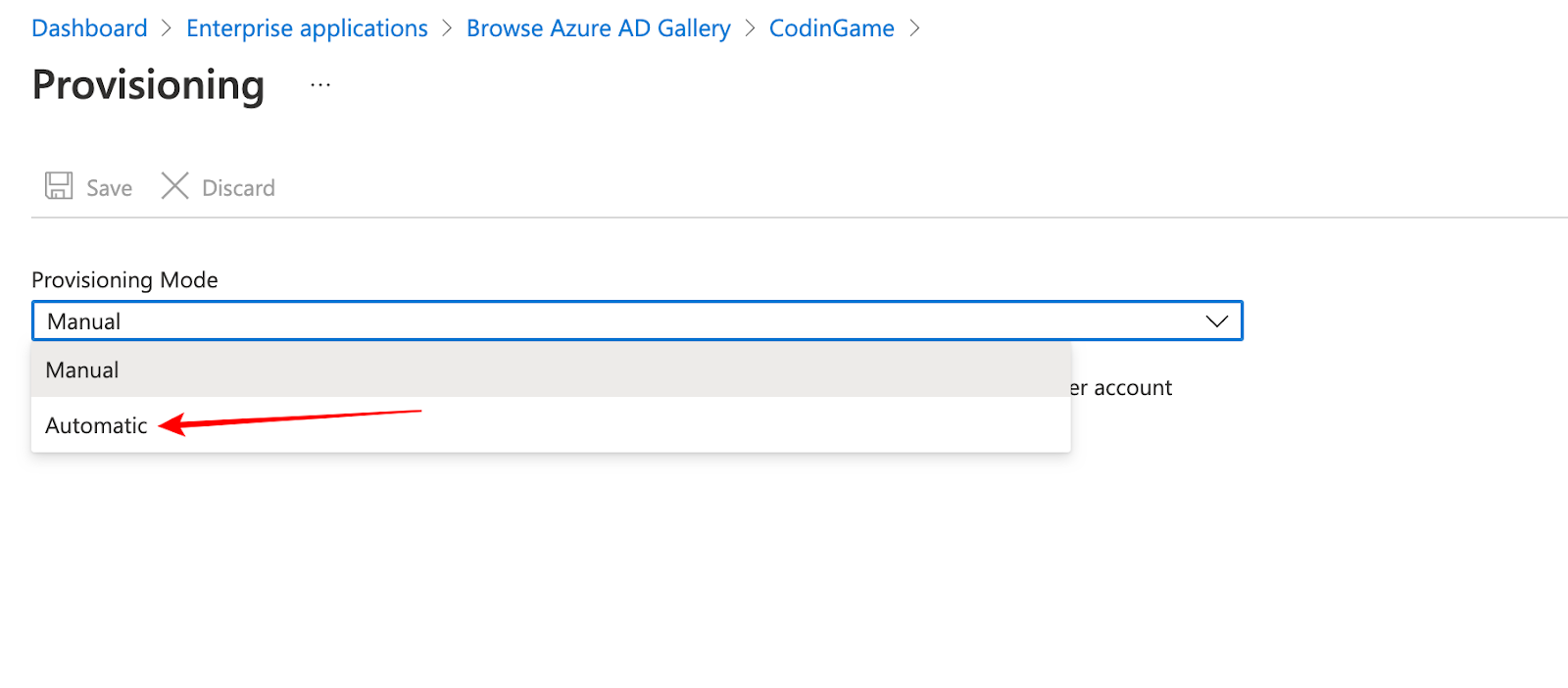Click the Save button label

[x=109, y=188]
